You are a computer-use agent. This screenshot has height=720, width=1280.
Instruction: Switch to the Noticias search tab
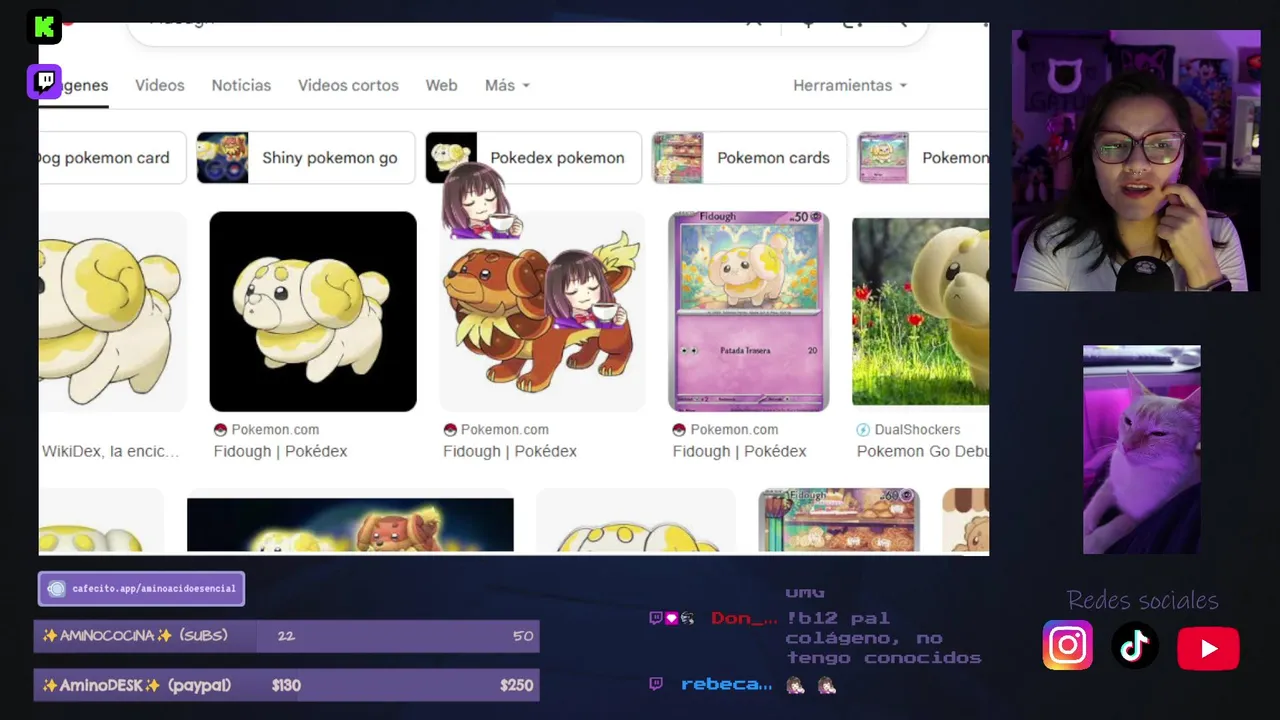coord(241,85)
